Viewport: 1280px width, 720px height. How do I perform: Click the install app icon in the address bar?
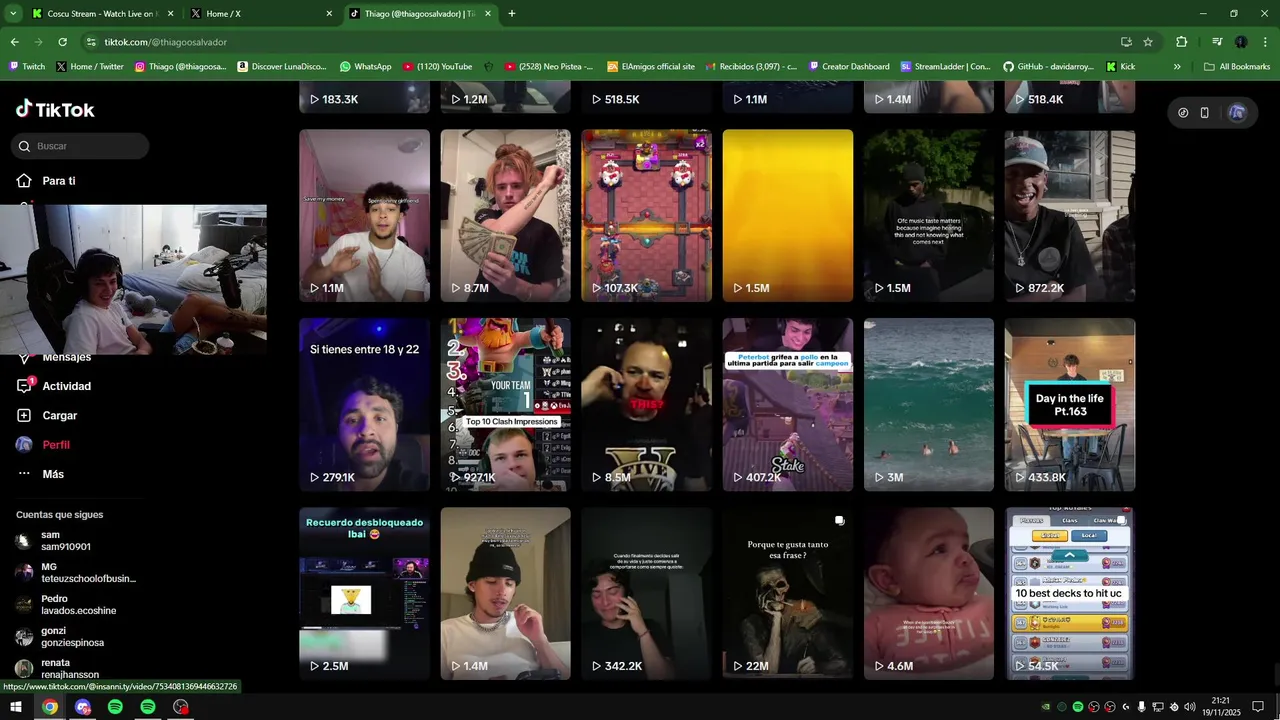click(x=1126, y=42)
